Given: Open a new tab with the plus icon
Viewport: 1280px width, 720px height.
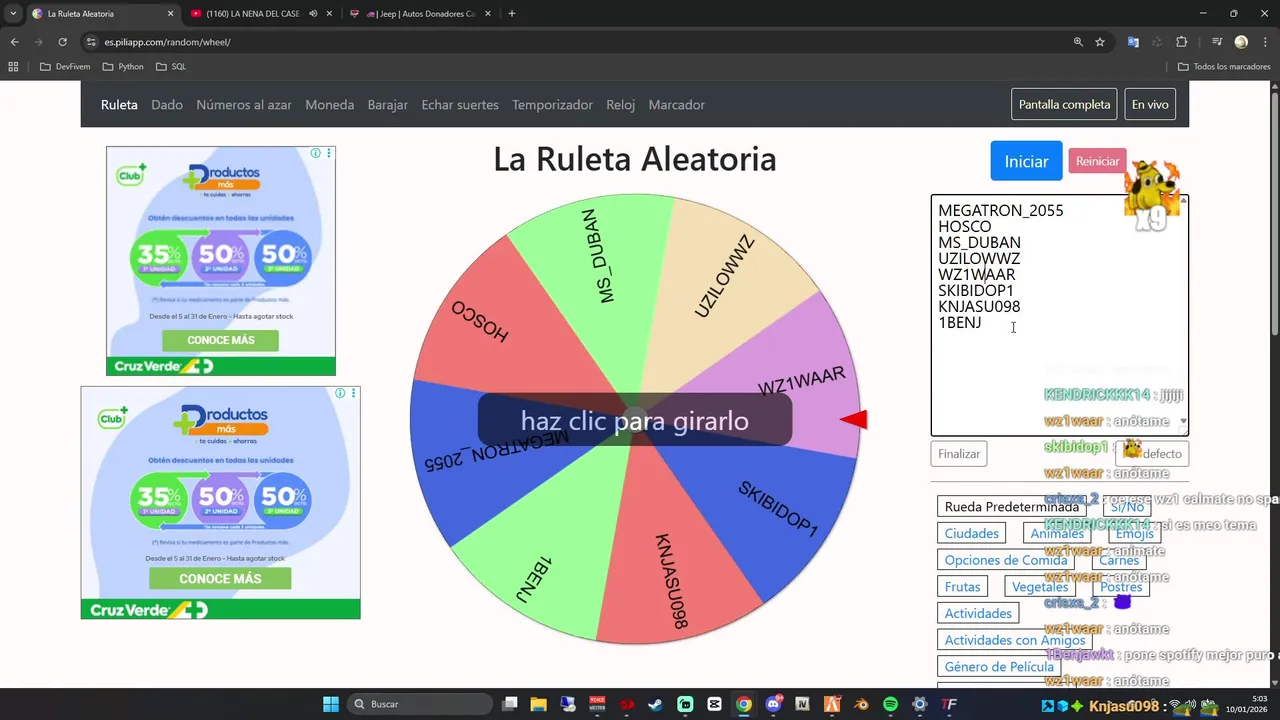Looking at the screenshot, I should 512,14.
